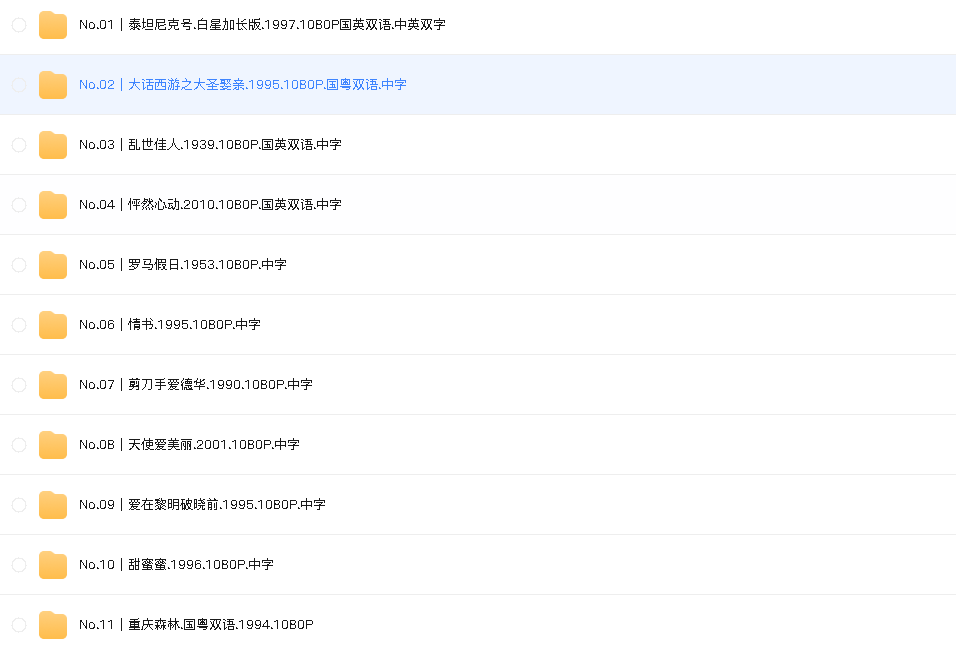956x653 pixels.
Task: Open folder icon for No.02 大话西游之大圣娶亲
Action: tap(53, 85)
